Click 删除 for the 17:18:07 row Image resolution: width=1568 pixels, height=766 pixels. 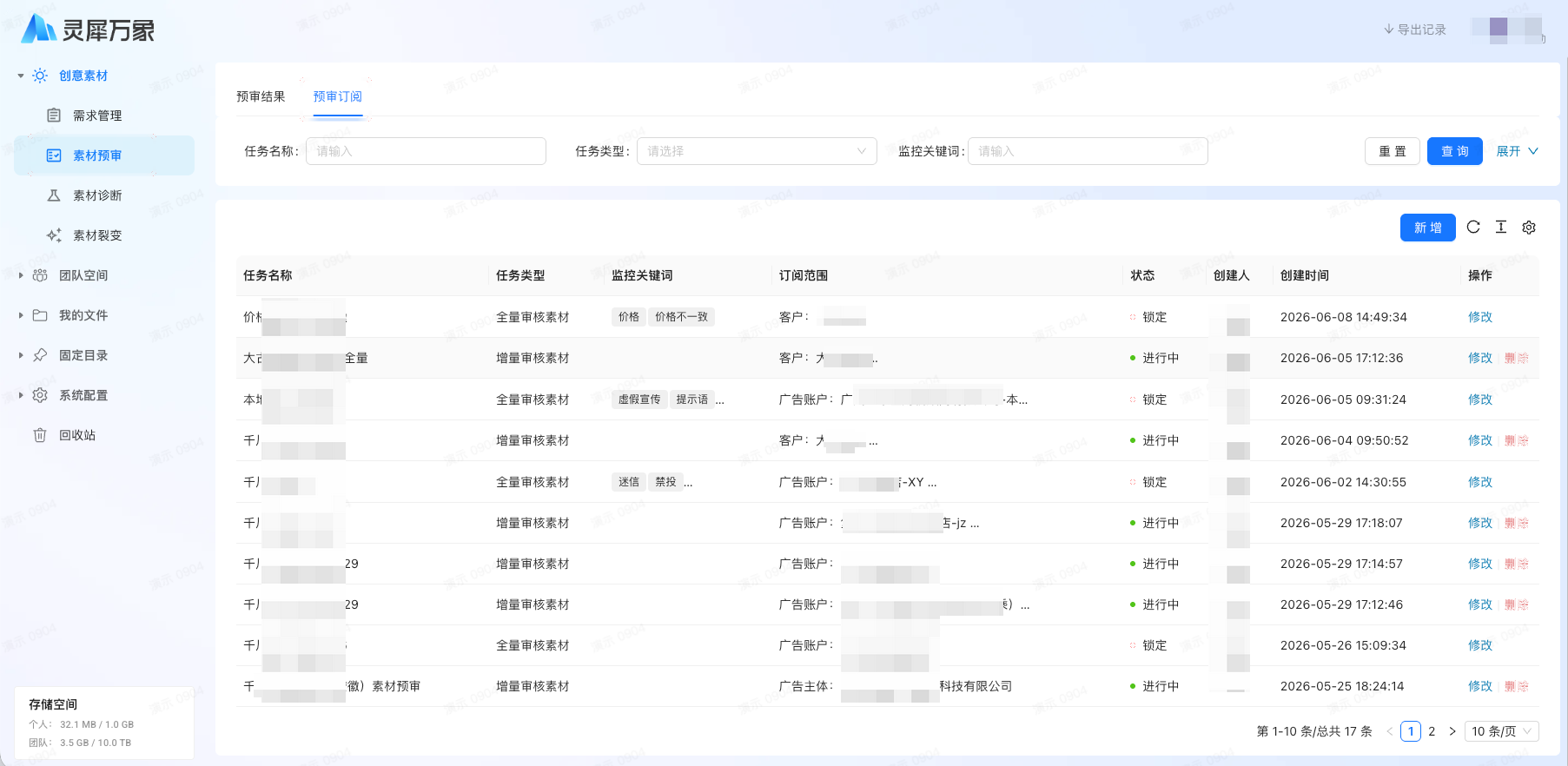(x=1517, y=523)
